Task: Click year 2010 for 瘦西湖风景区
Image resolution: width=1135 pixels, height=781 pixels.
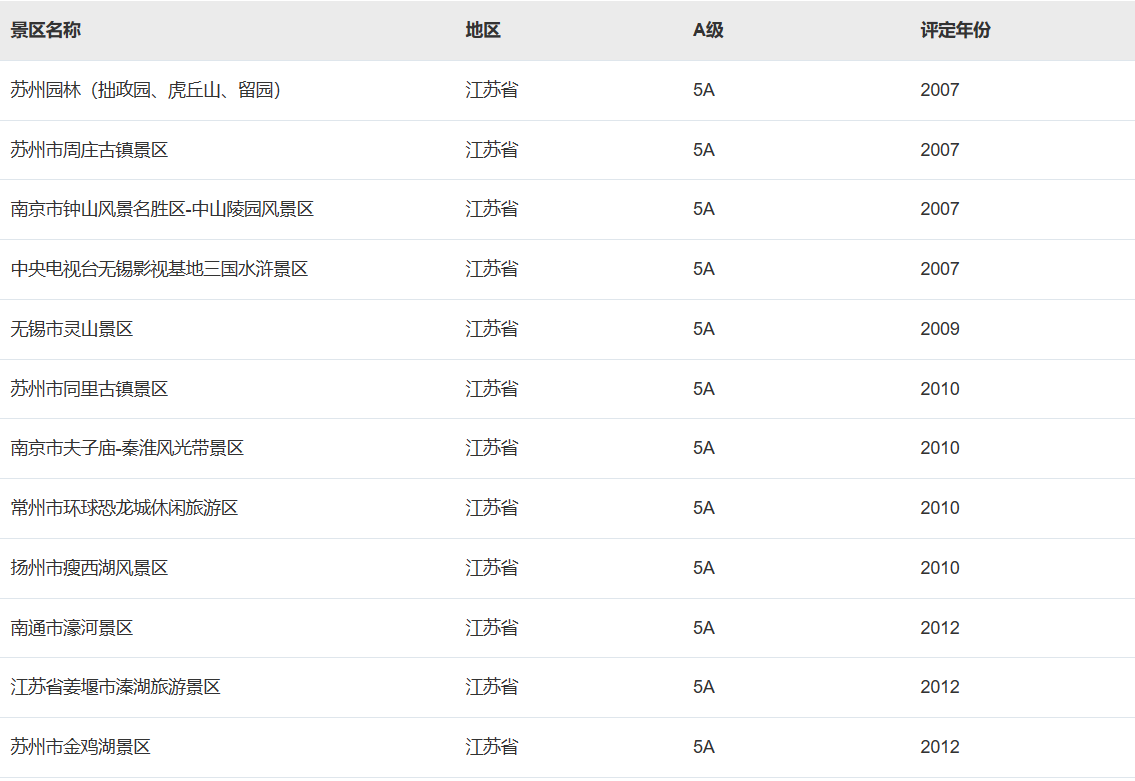Action: [940, 568]
